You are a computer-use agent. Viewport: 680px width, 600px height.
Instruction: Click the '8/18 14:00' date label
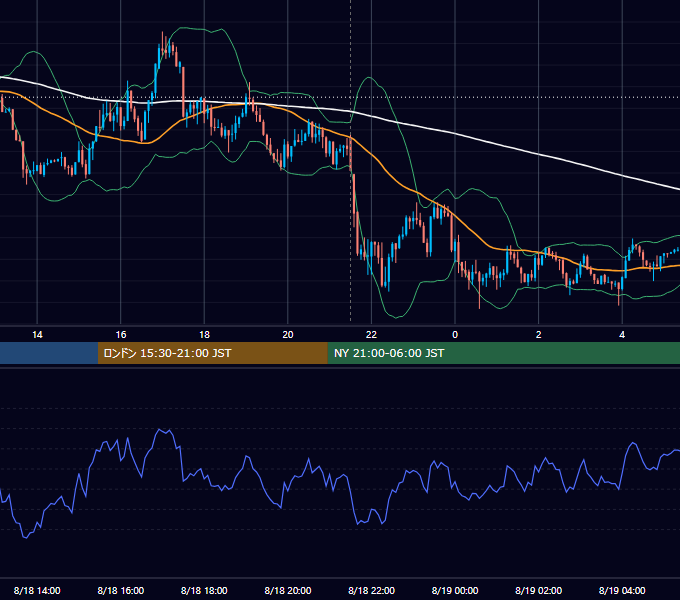(37, 590)
